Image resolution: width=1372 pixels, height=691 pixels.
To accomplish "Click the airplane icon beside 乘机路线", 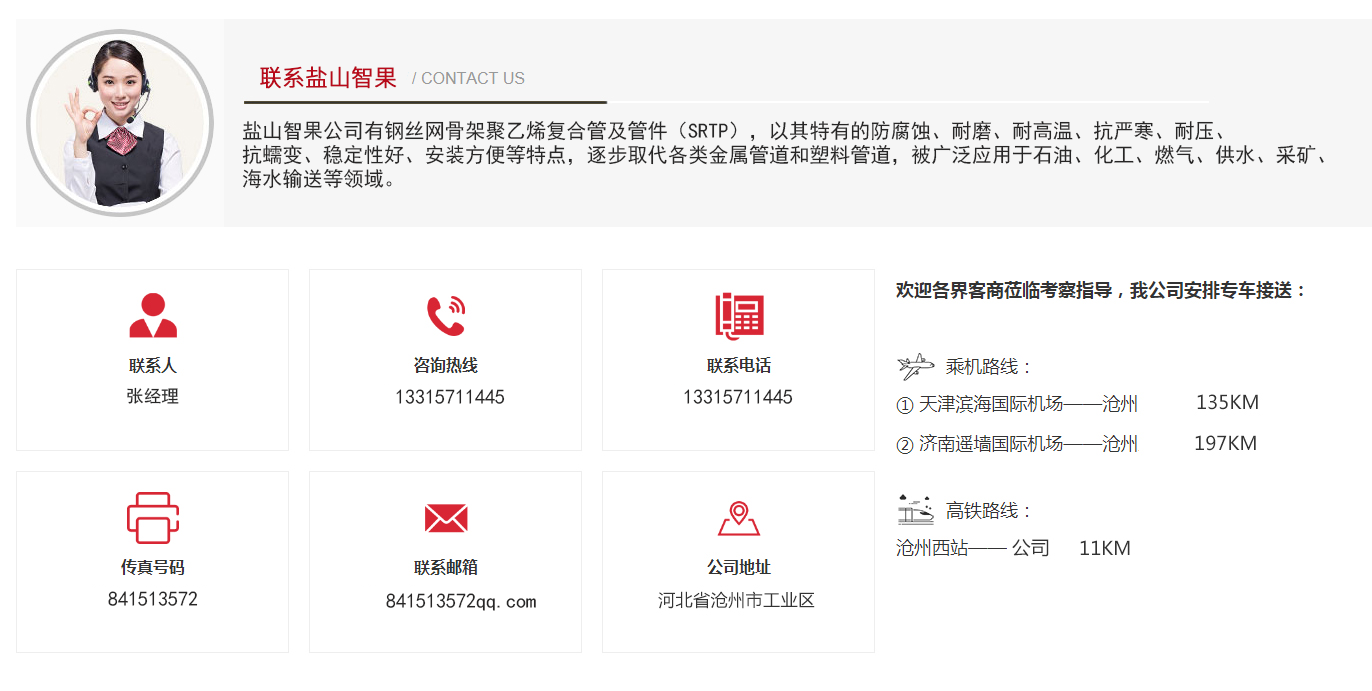I will [x=914, y=367].
